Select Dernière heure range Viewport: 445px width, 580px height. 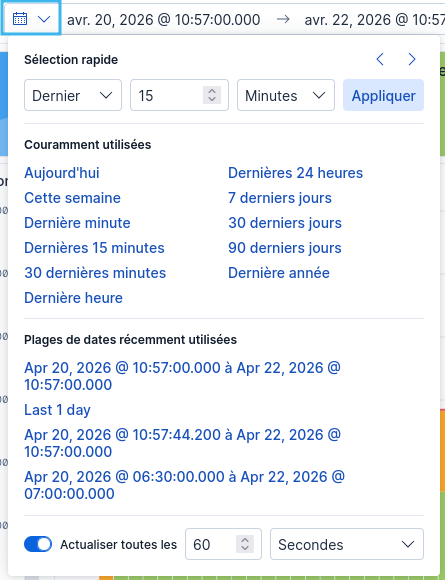pyautogui.click(x=74, y=298)
